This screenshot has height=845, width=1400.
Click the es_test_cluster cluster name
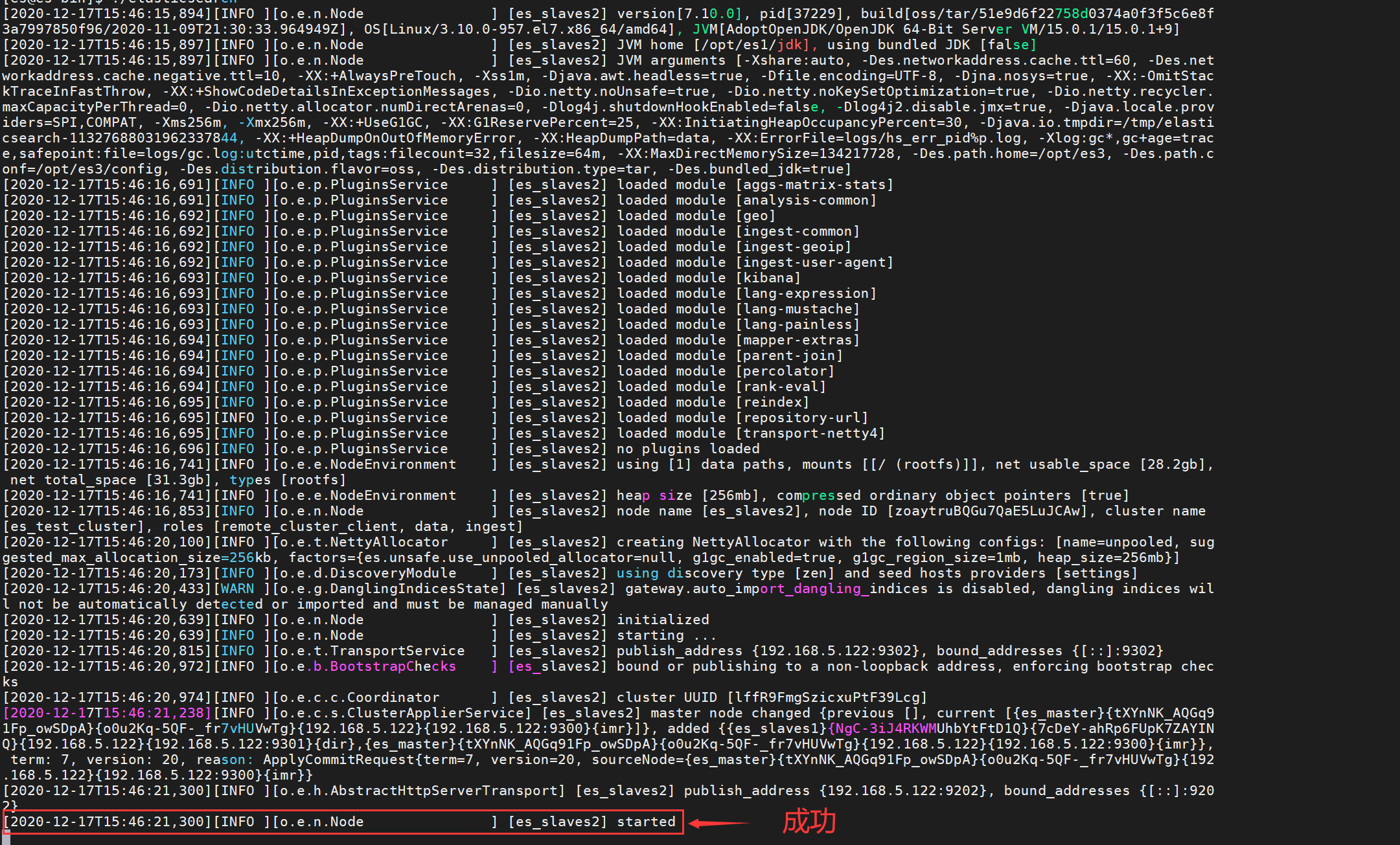pyautogui.click(x=73, y=526)
